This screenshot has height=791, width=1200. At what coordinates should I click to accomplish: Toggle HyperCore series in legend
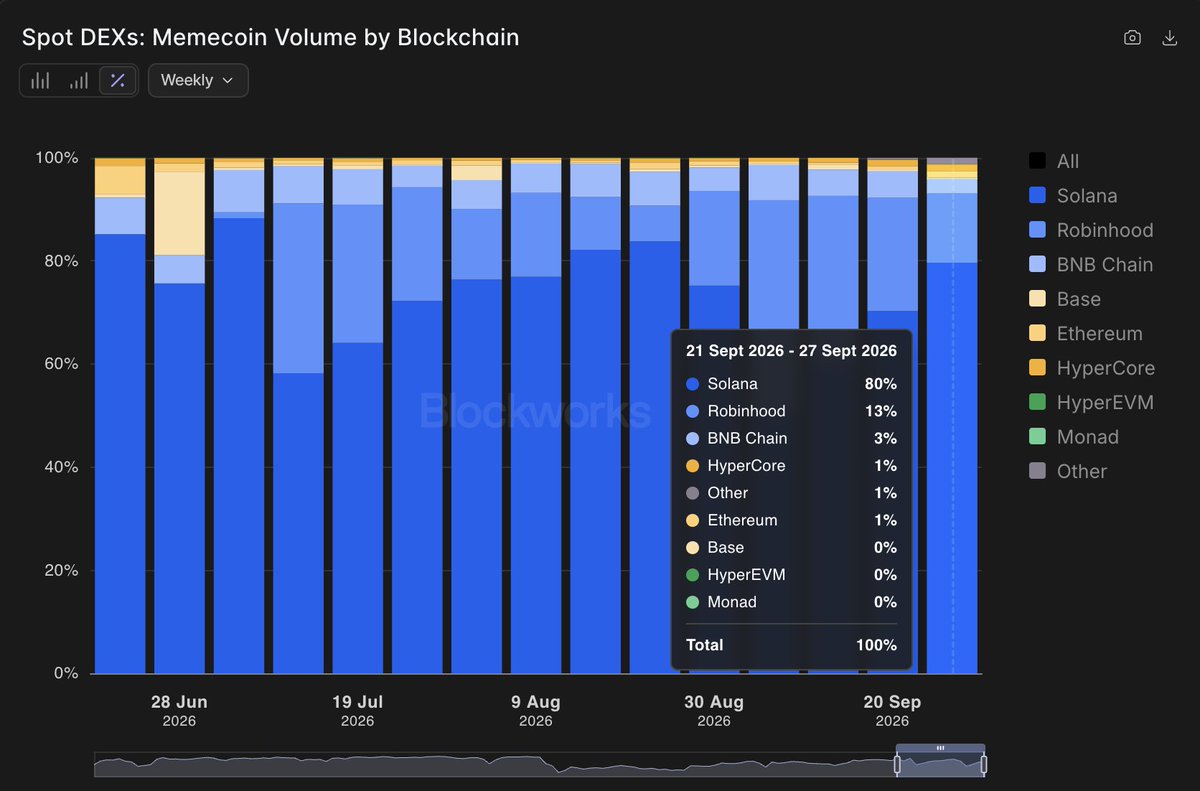(x=1092, y=368)
